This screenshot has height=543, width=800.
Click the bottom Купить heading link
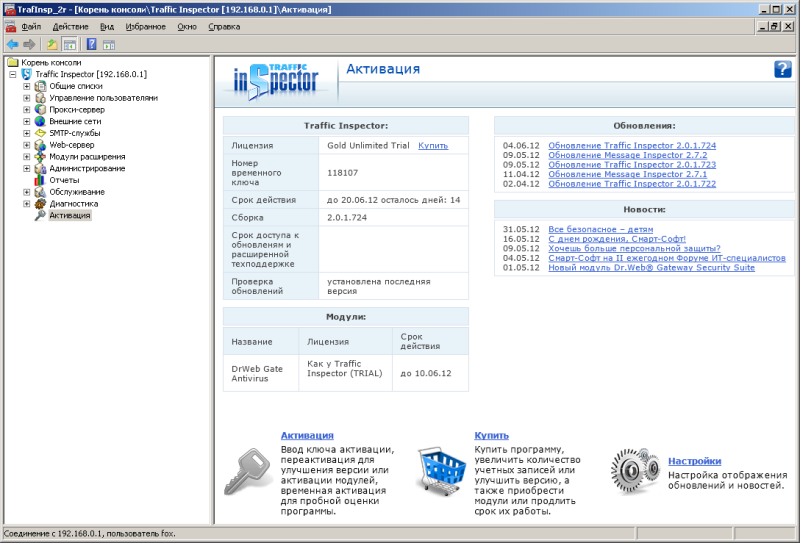pos(491,435)
